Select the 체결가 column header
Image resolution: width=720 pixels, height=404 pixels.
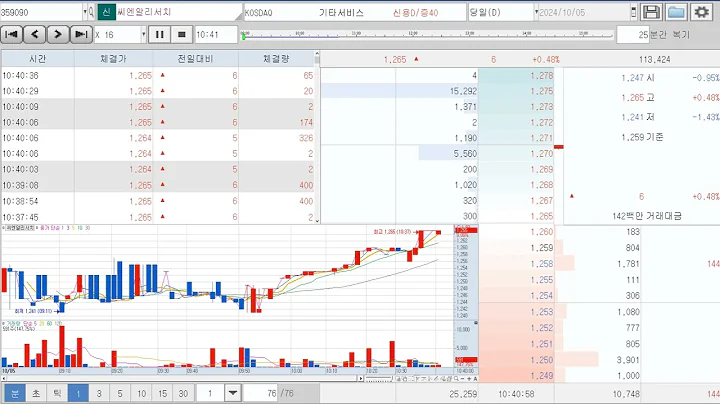(113, 59)
